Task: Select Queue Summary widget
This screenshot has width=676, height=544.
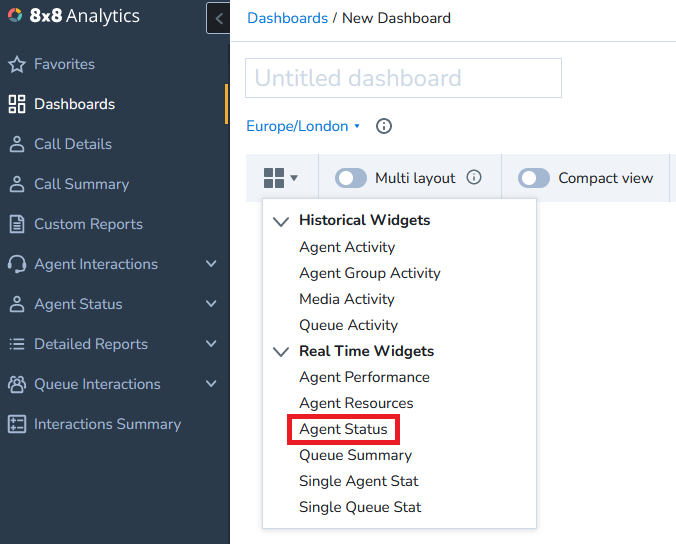Action: click(356, 455)
